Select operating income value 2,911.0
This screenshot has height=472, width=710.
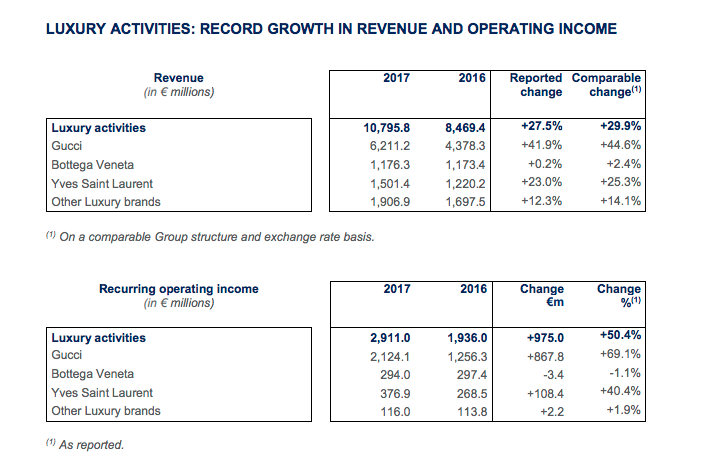click(390, 338)
